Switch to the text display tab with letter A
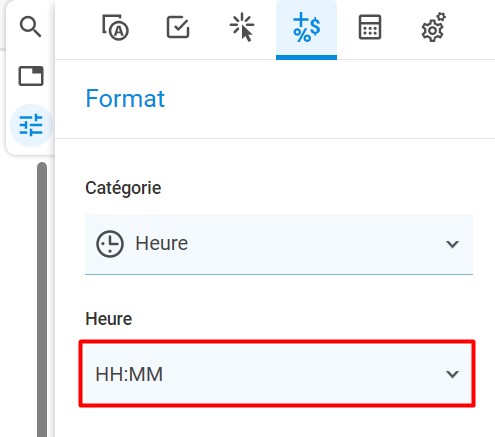495x437 pixels. click(115, 27)
